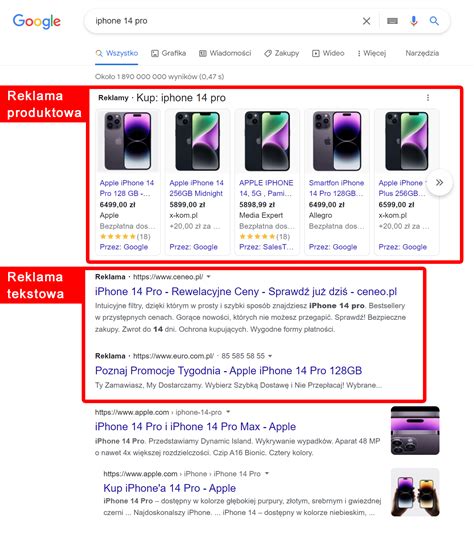Open Kup iPhone'a 14 Pro - Apple link
Screen dimensions: 474x534
pos(170,488)
